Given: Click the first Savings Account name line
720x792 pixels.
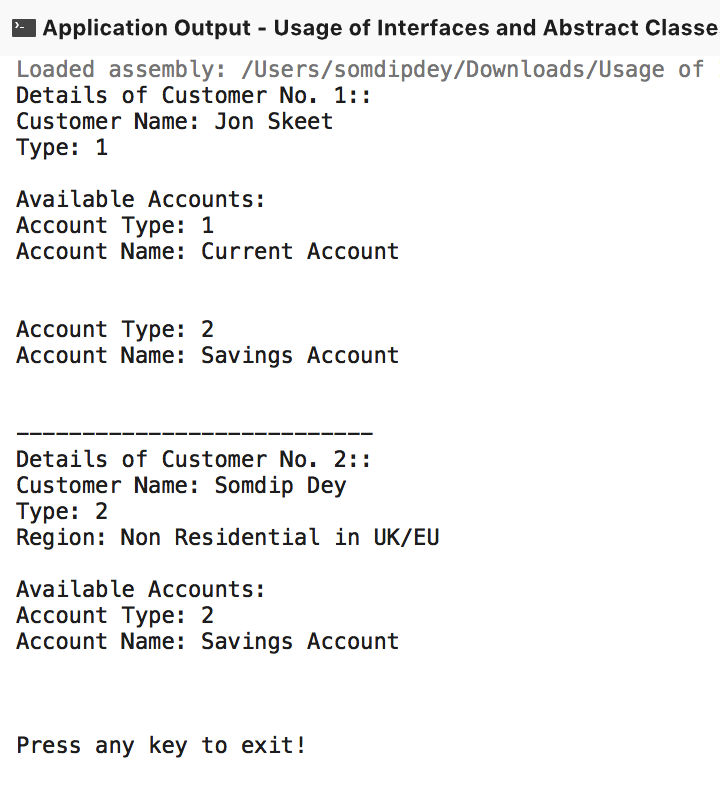Looking at the screenshot, I should tap(207, 356).
